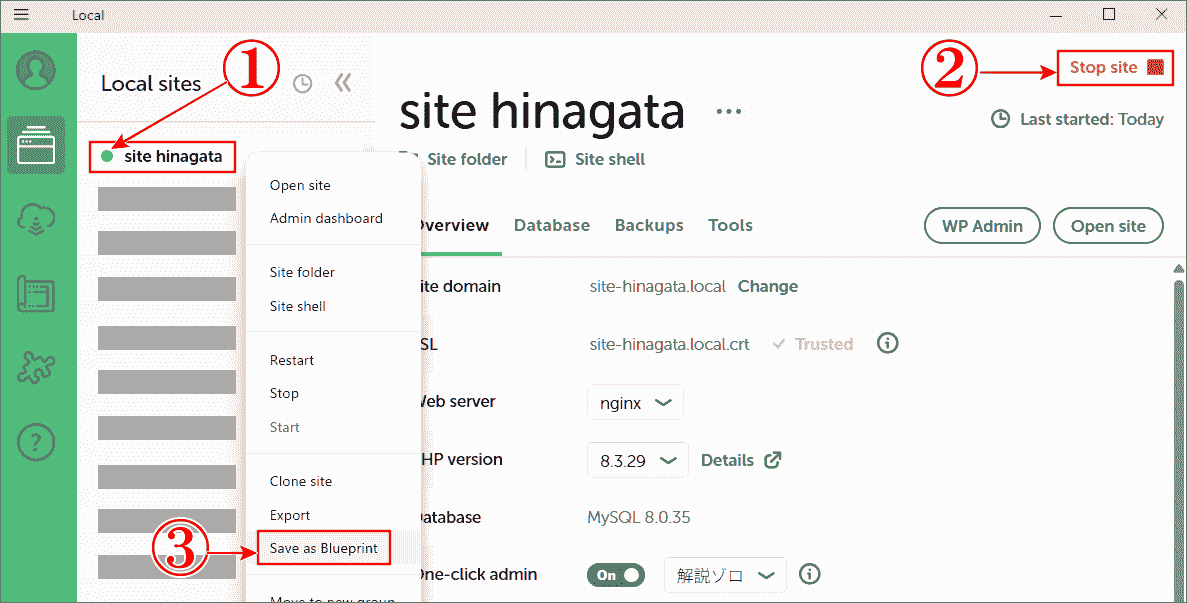Toggle the One-click admin switch

point(615,575)
